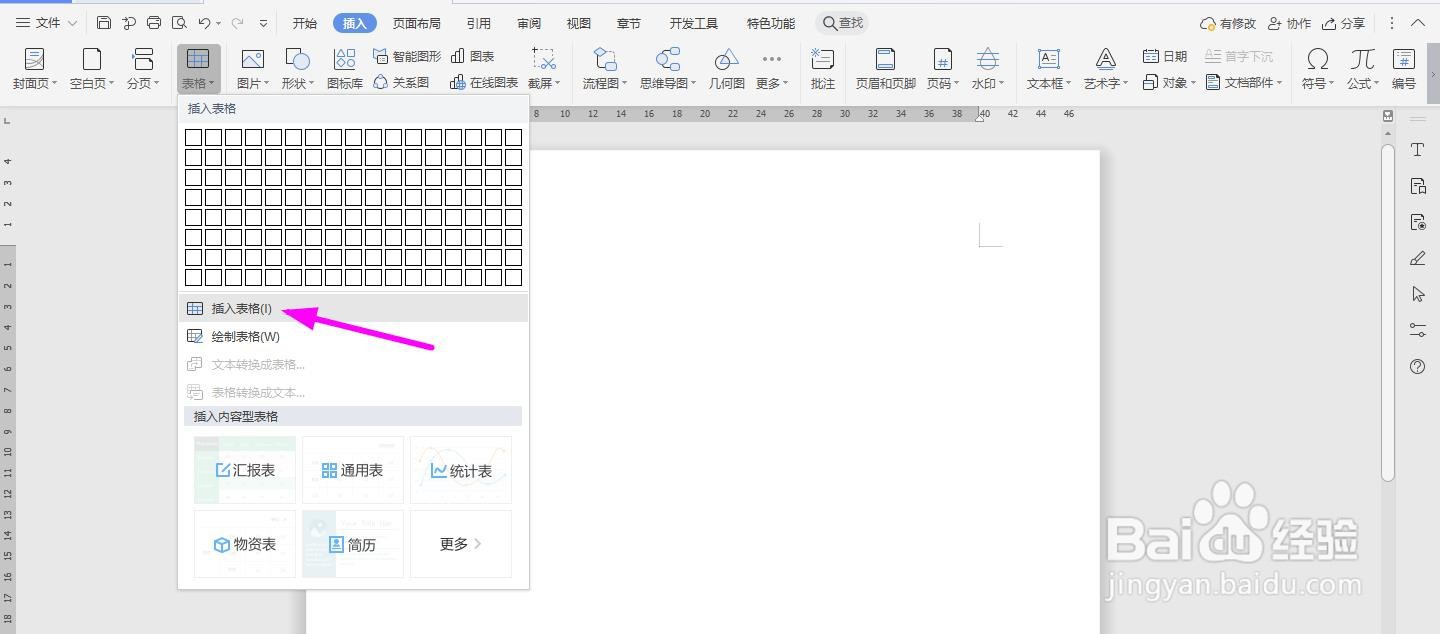
Task: Open the 形状 shapes tool
Action: tap(298, 69)
